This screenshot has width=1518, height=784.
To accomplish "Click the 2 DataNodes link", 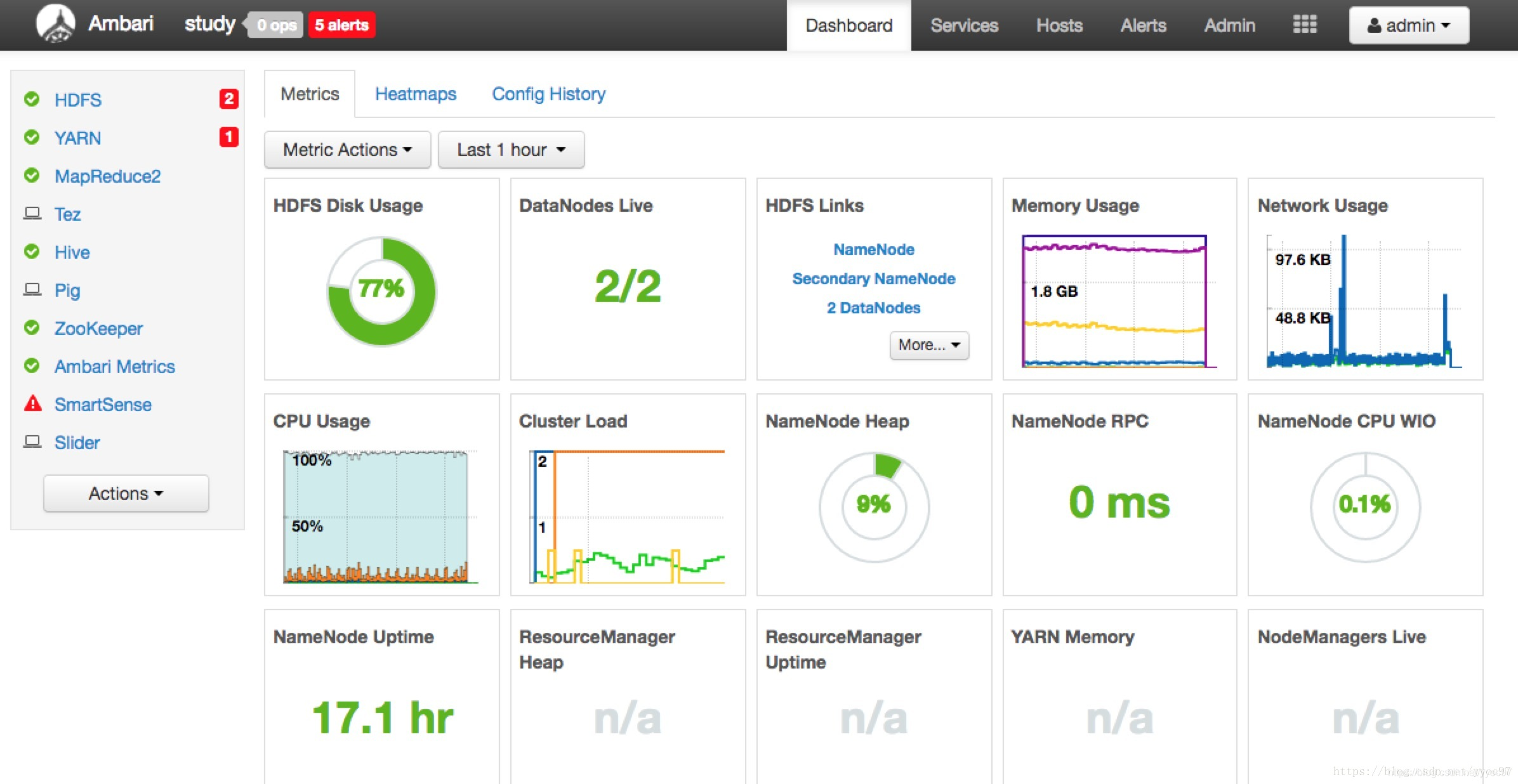I will (874, 308).
